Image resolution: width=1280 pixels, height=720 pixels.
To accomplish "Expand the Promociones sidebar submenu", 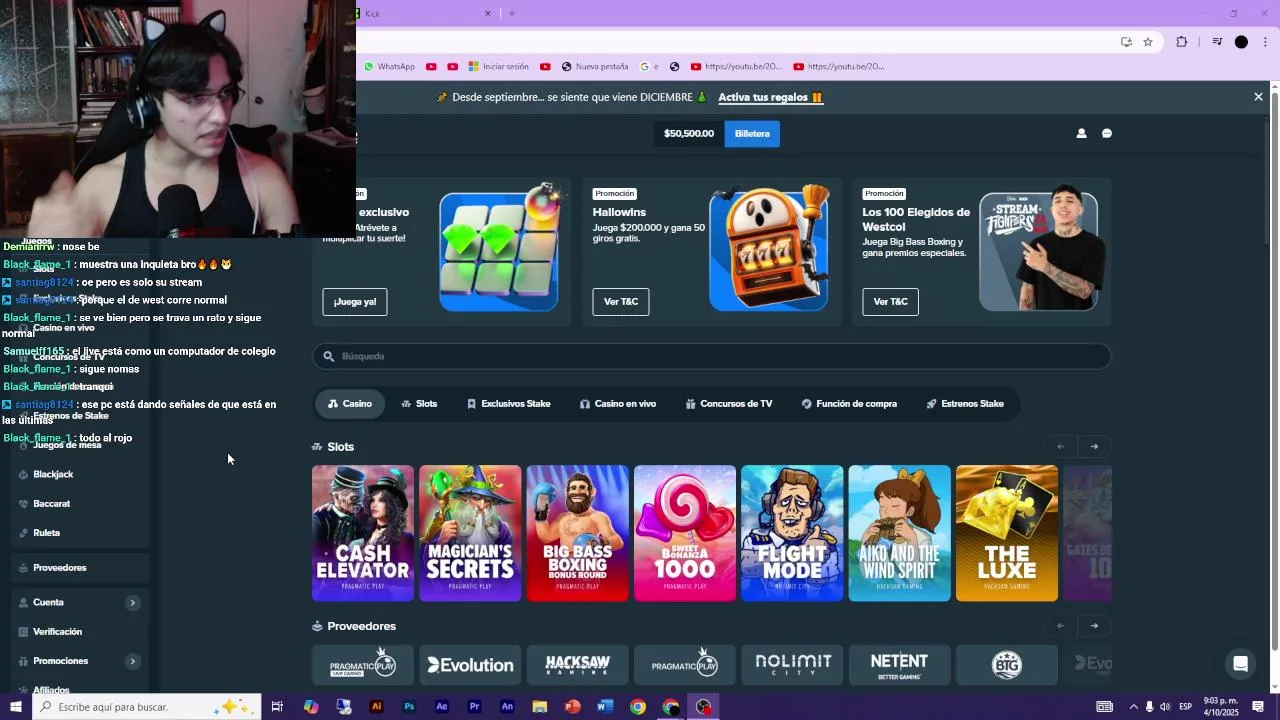I will (132, 661).
